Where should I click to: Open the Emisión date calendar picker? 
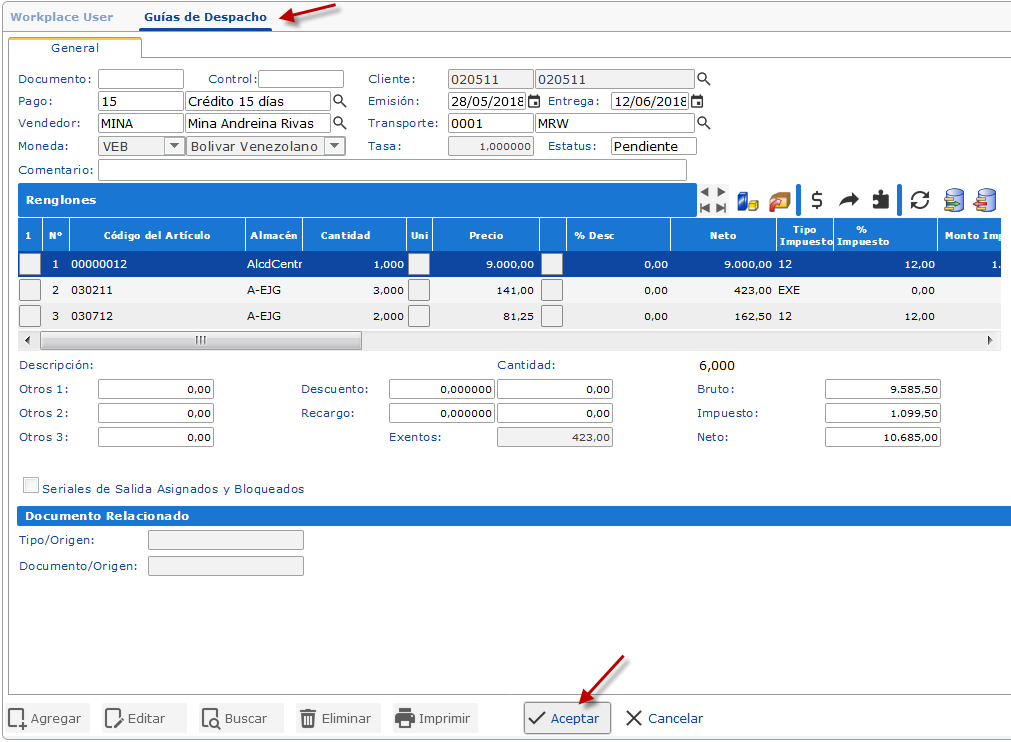[534, 101]
